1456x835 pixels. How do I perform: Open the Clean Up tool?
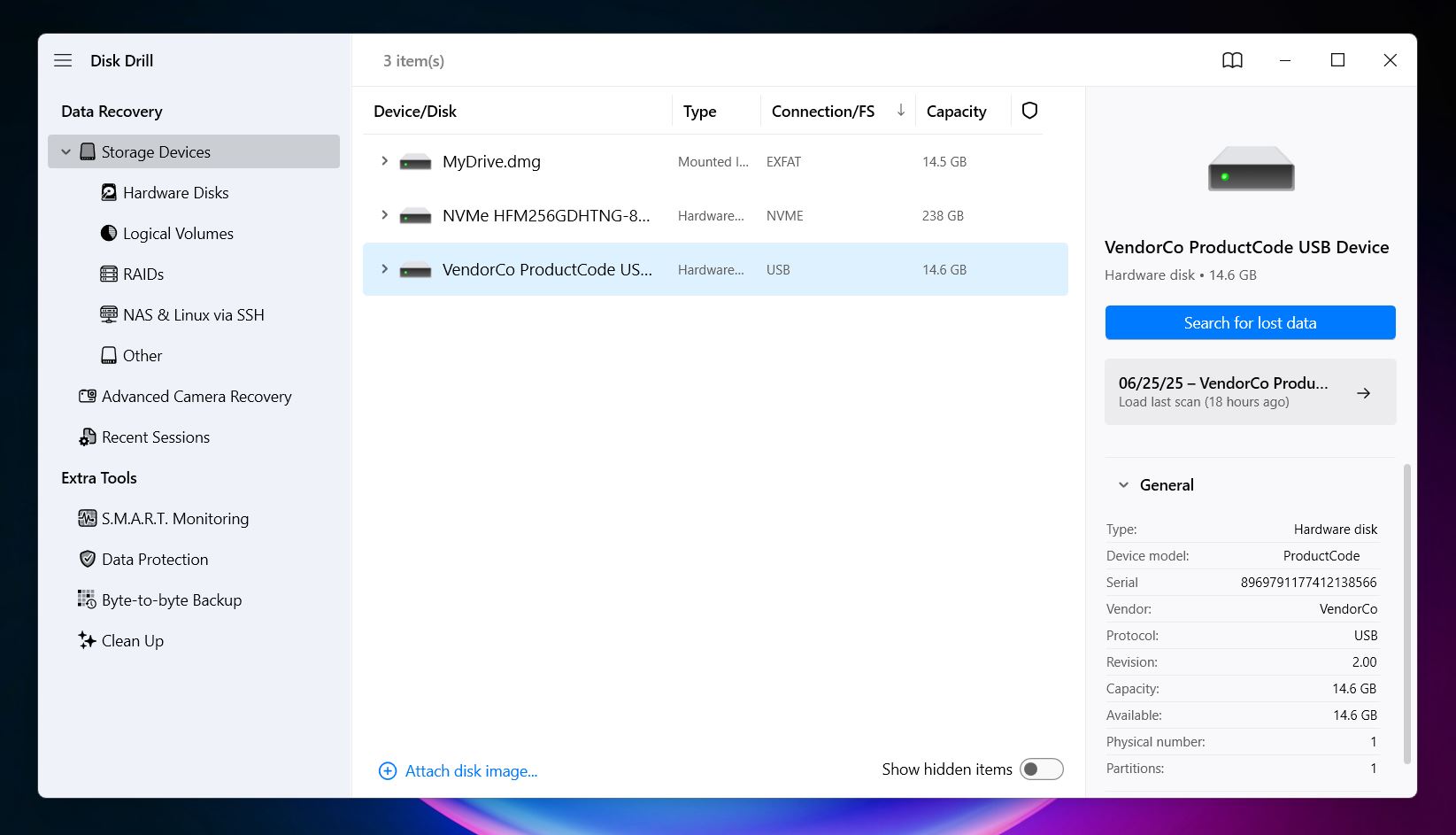point(133,641)
